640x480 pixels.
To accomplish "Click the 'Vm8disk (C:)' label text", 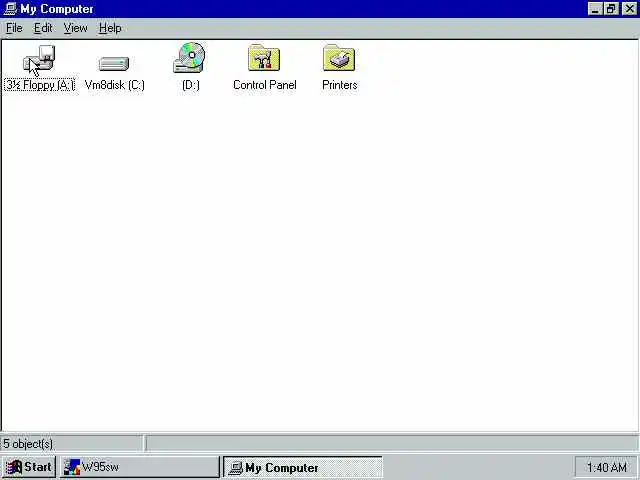I will [115, 85].
